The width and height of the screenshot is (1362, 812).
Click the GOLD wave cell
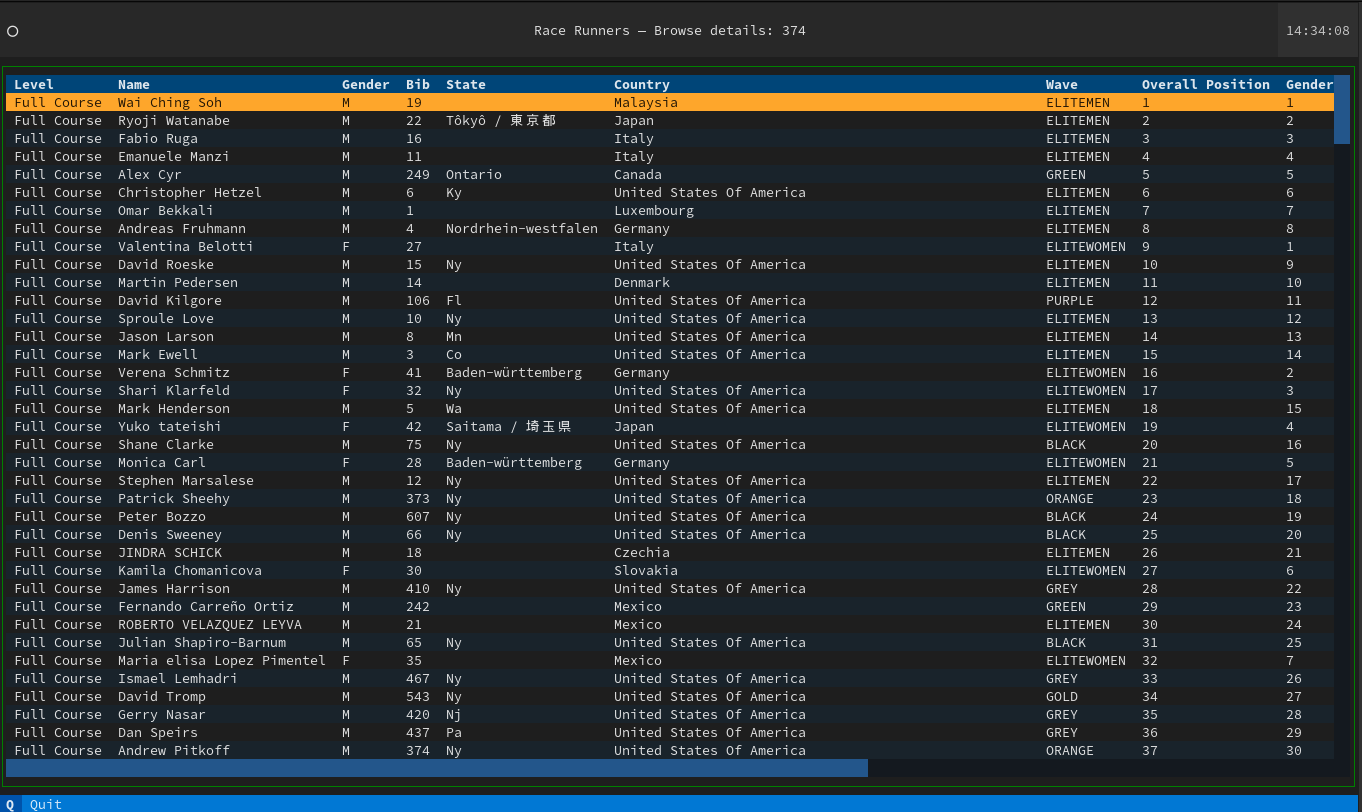point(1062,697)
